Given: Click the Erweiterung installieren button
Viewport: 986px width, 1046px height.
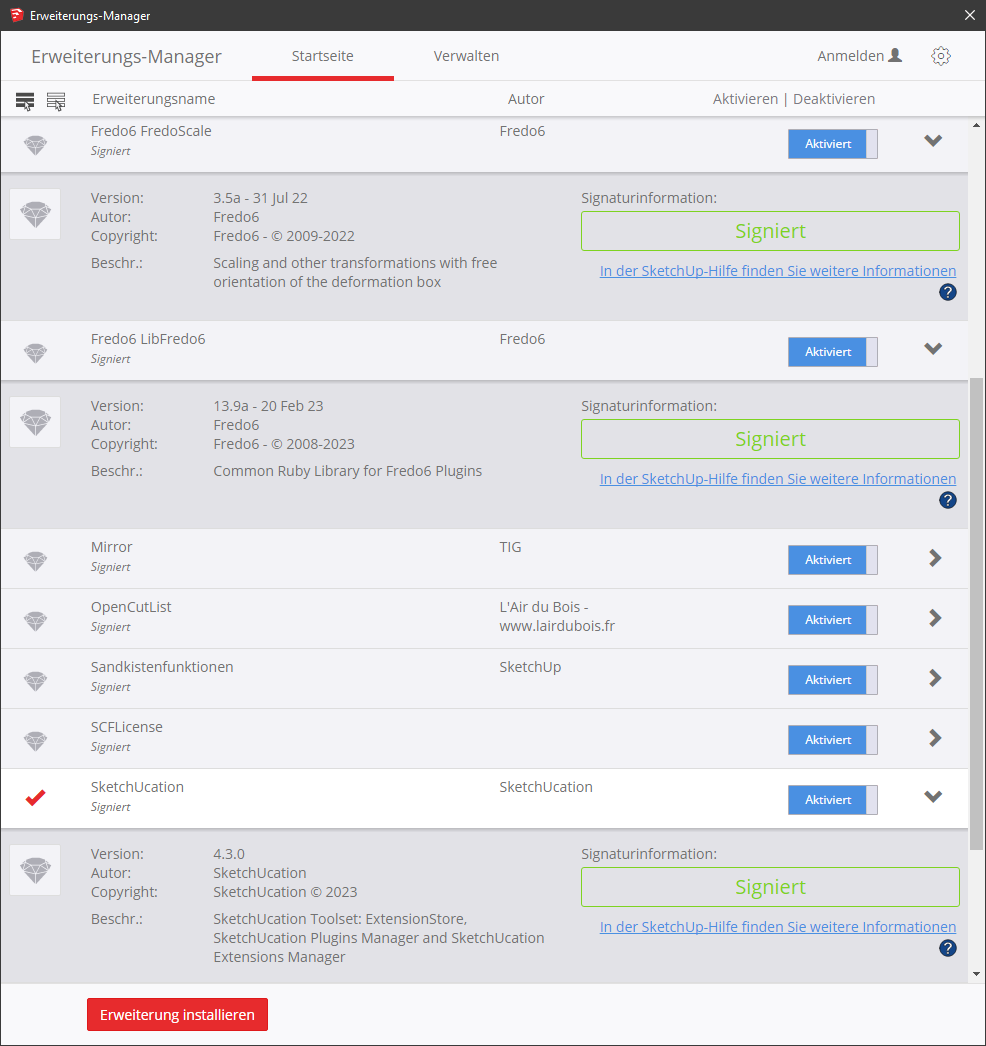Looking at the screenshot, I should point(177,1014).
